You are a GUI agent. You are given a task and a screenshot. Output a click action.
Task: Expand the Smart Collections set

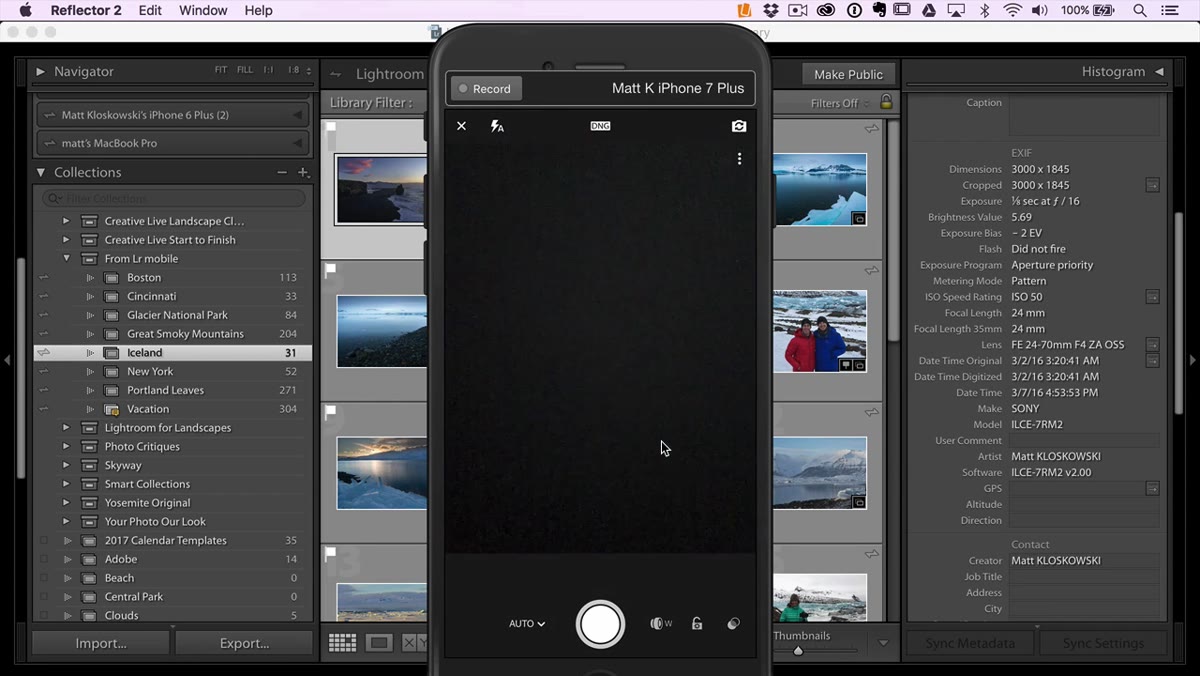coord(66,484)
